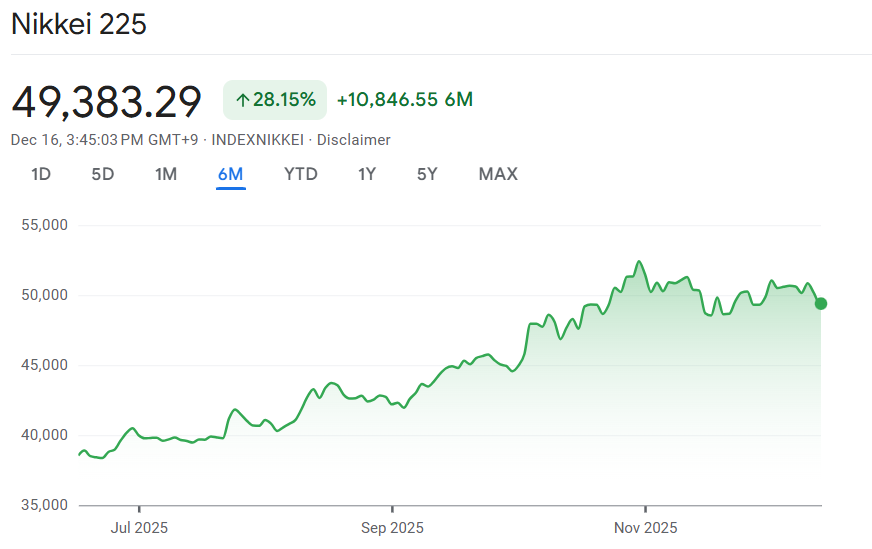Click the Sep 2025 axis label

(392, 527)
